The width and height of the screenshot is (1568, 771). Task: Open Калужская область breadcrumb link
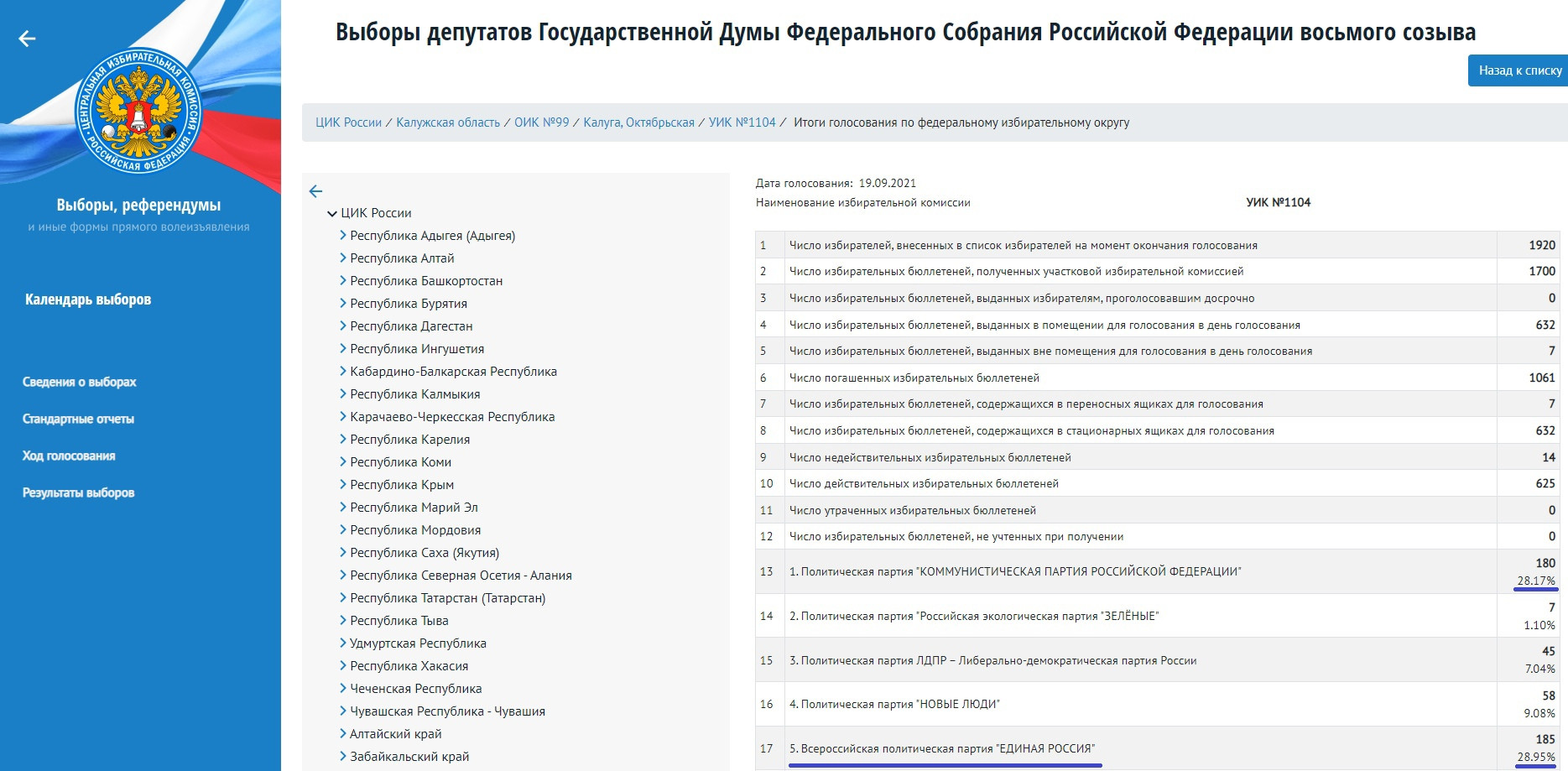pos(448,122)
